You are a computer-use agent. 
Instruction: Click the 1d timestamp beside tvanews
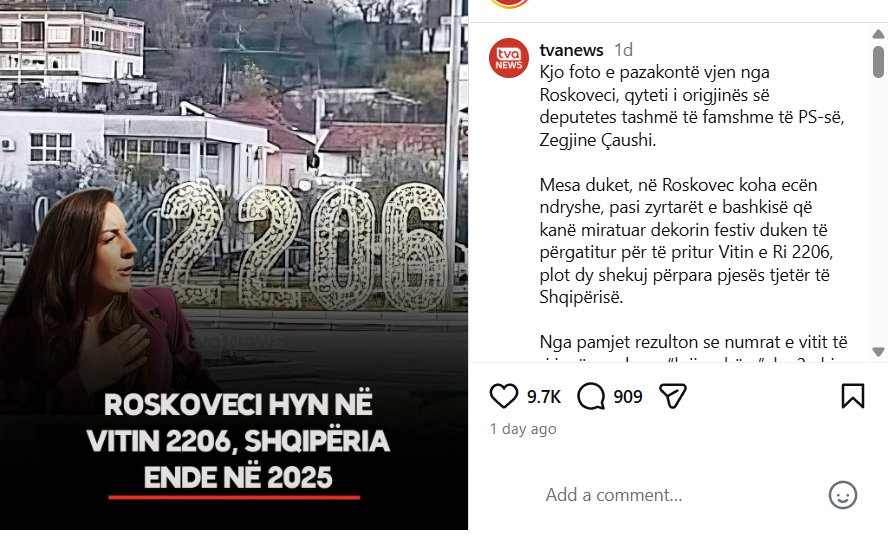point(624,50)
